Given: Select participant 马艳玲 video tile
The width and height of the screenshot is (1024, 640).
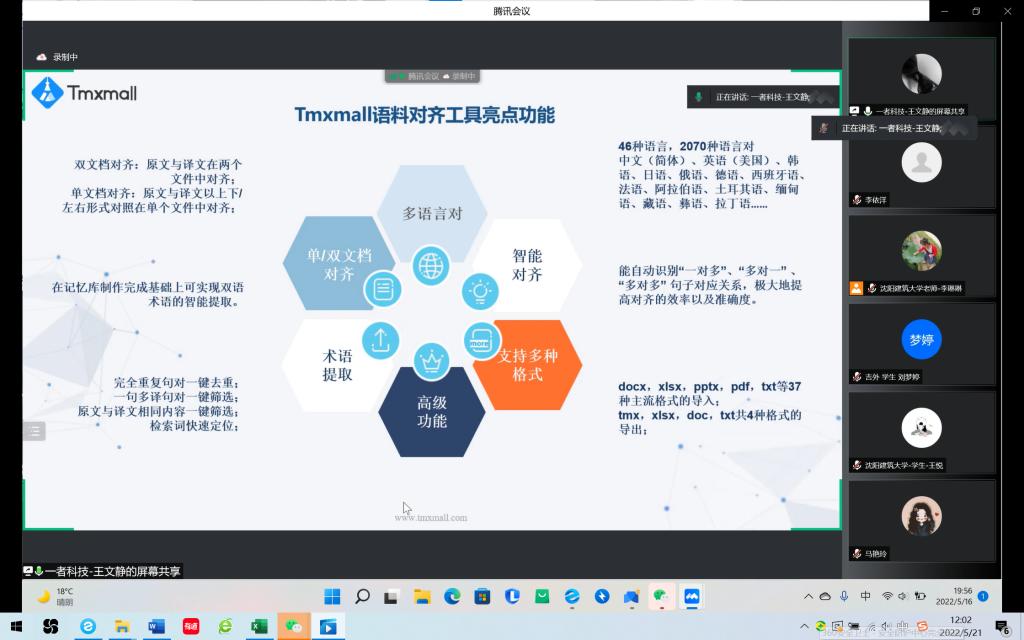Looking at the screenshot, I should pyautogui.click(x=921, y=521).
